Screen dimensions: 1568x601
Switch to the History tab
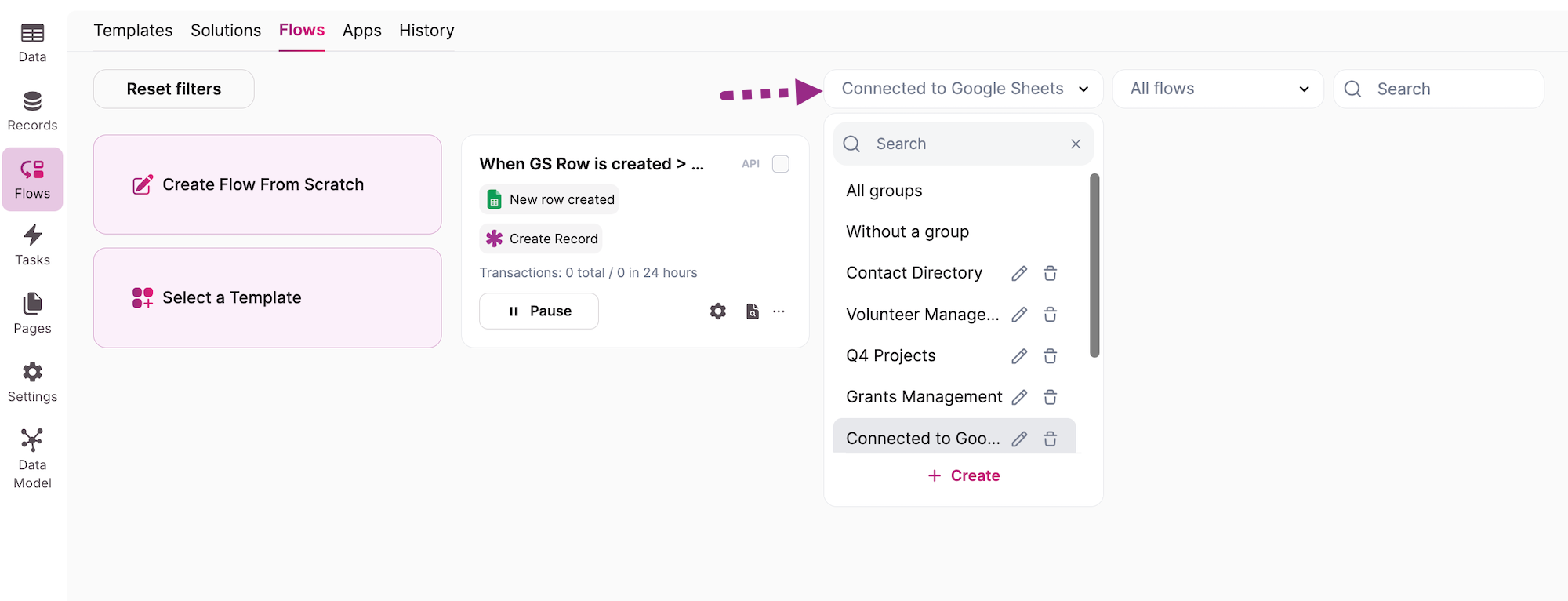tap(426, 31)
